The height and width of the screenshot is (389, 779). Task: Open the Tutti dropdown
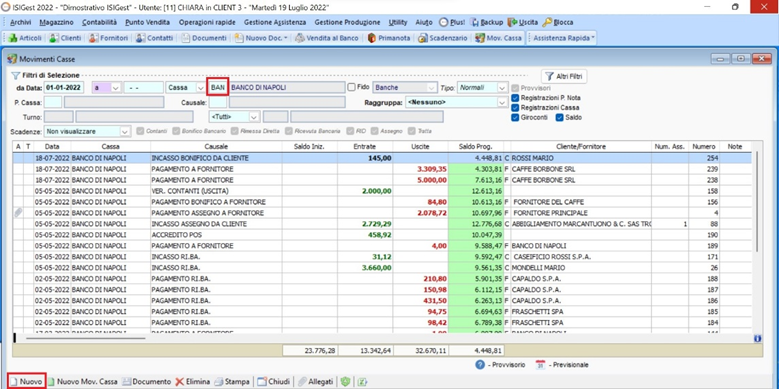[234, 117]
